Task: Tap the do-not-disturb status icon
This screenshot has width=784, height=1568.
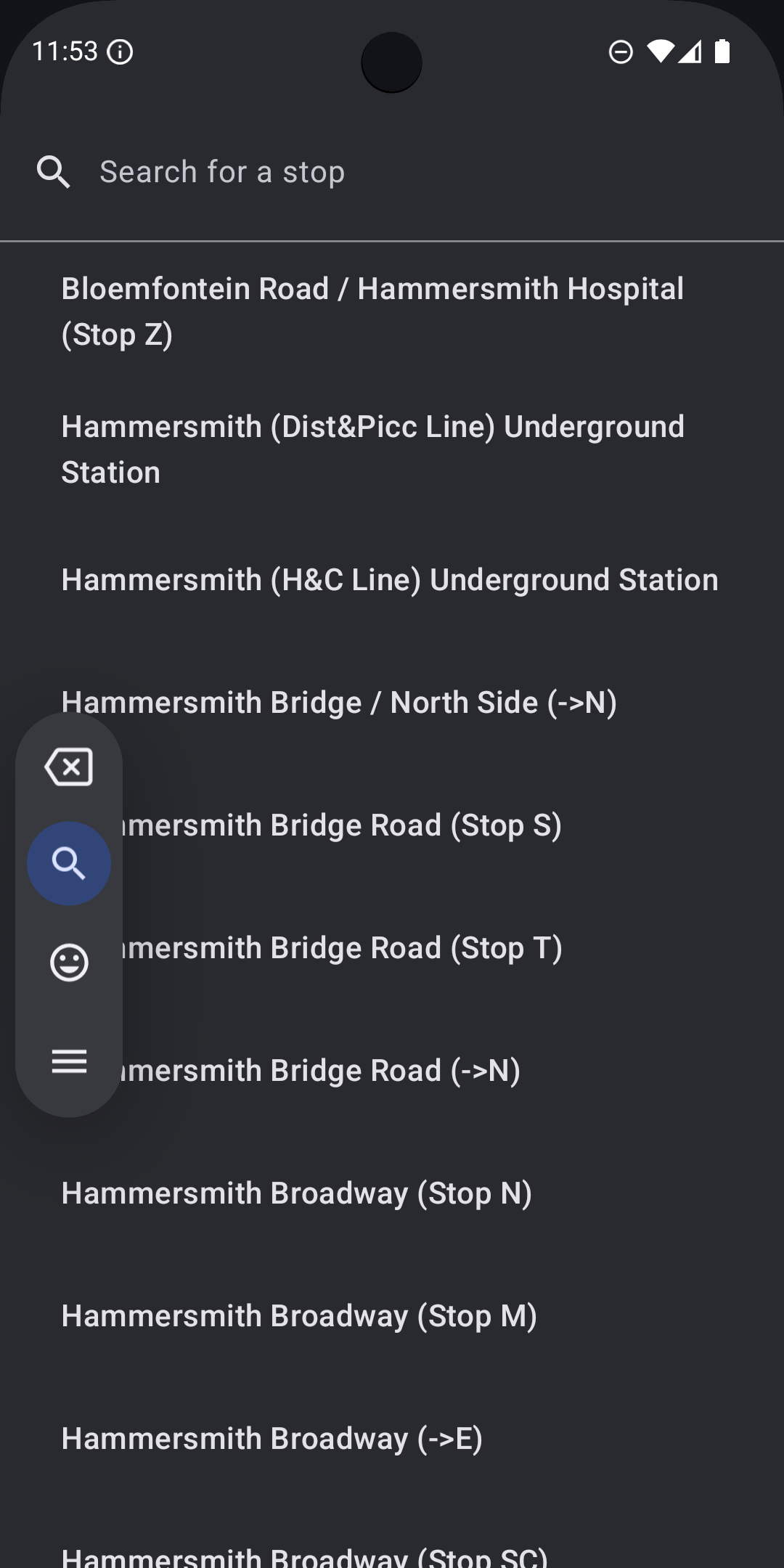Action: coord(621,52)
